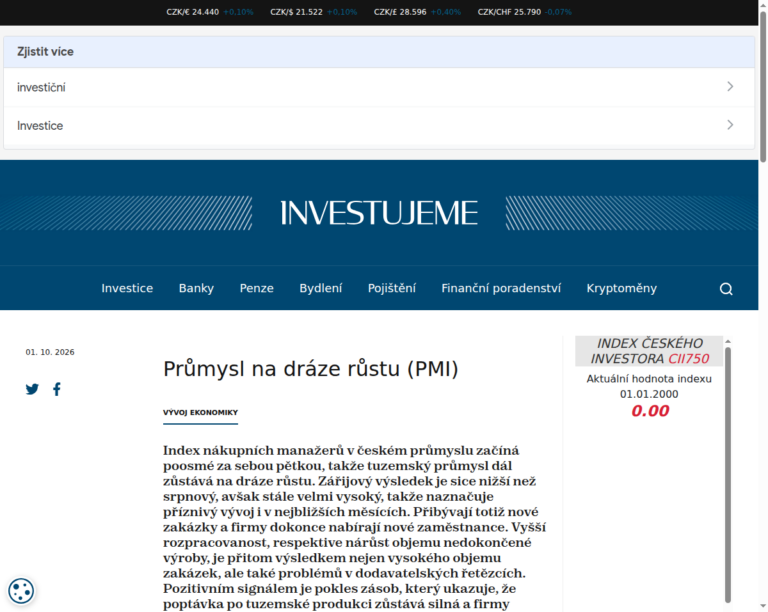Select the Bydlení menu item
The height and width of the screenshot is (612, 768).
(320, 288)
